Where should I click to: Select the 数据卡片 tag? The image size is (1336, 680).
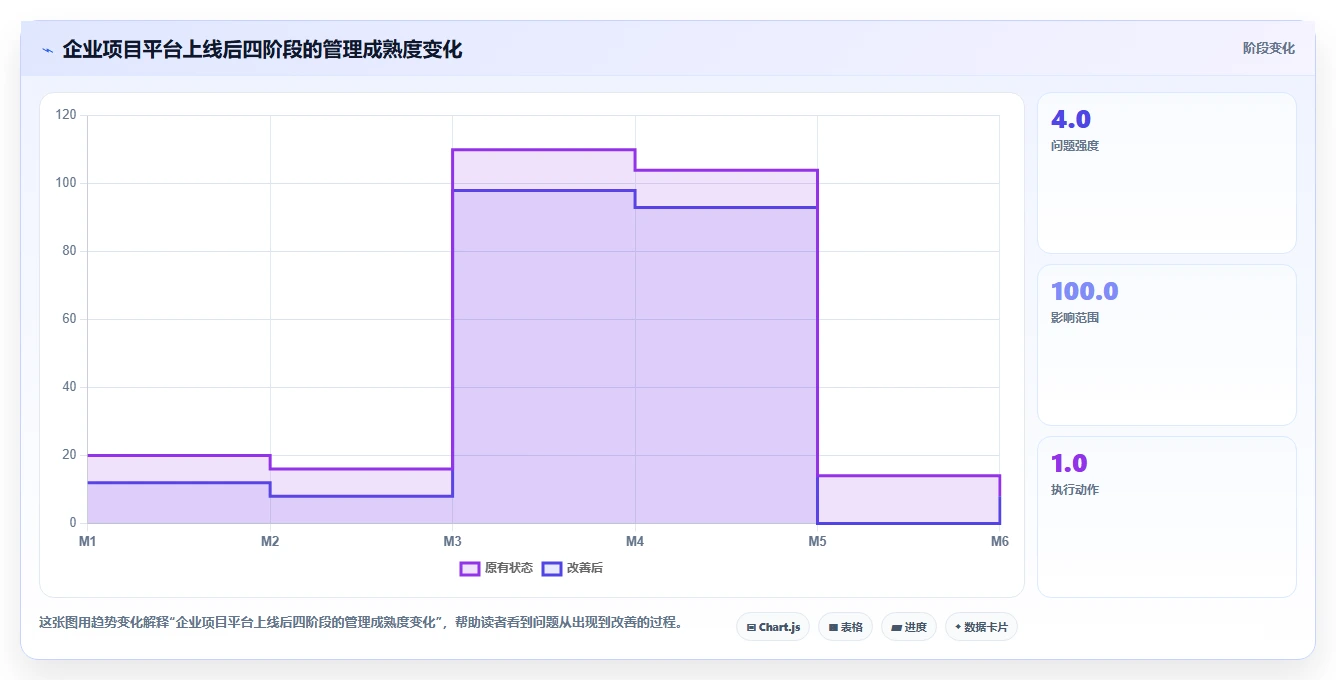click(x=981, y=627)
